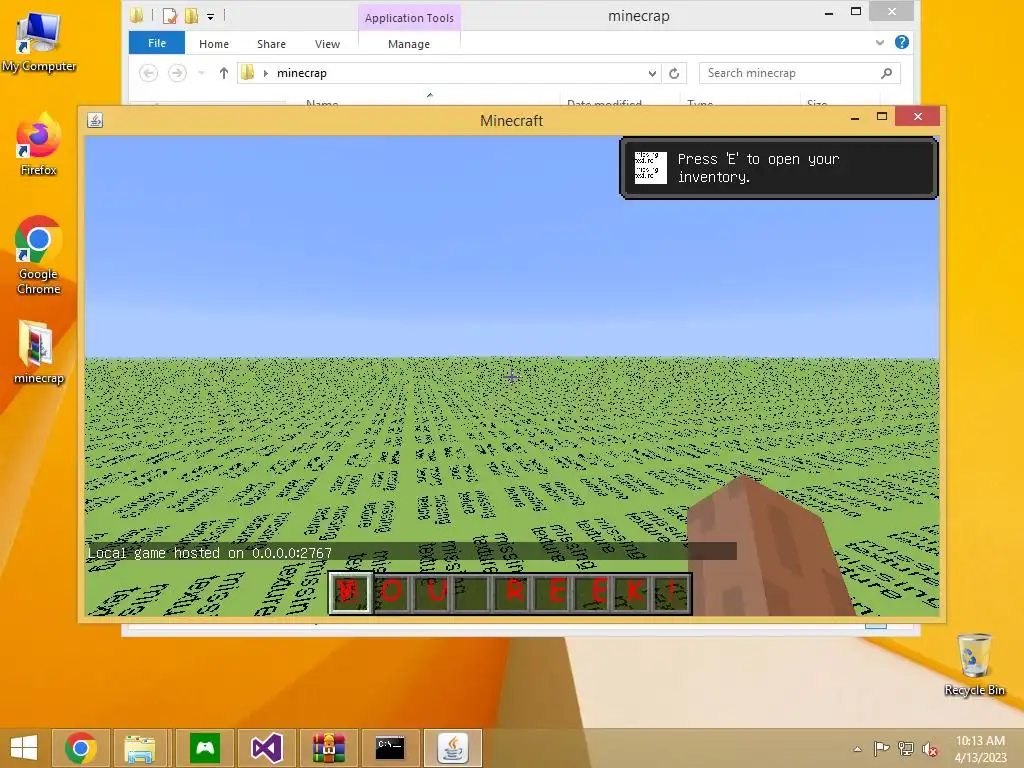This screenshot has height=768, width=1024.
Task: Open the green game controller taskbar app
Action: point(205,748)
